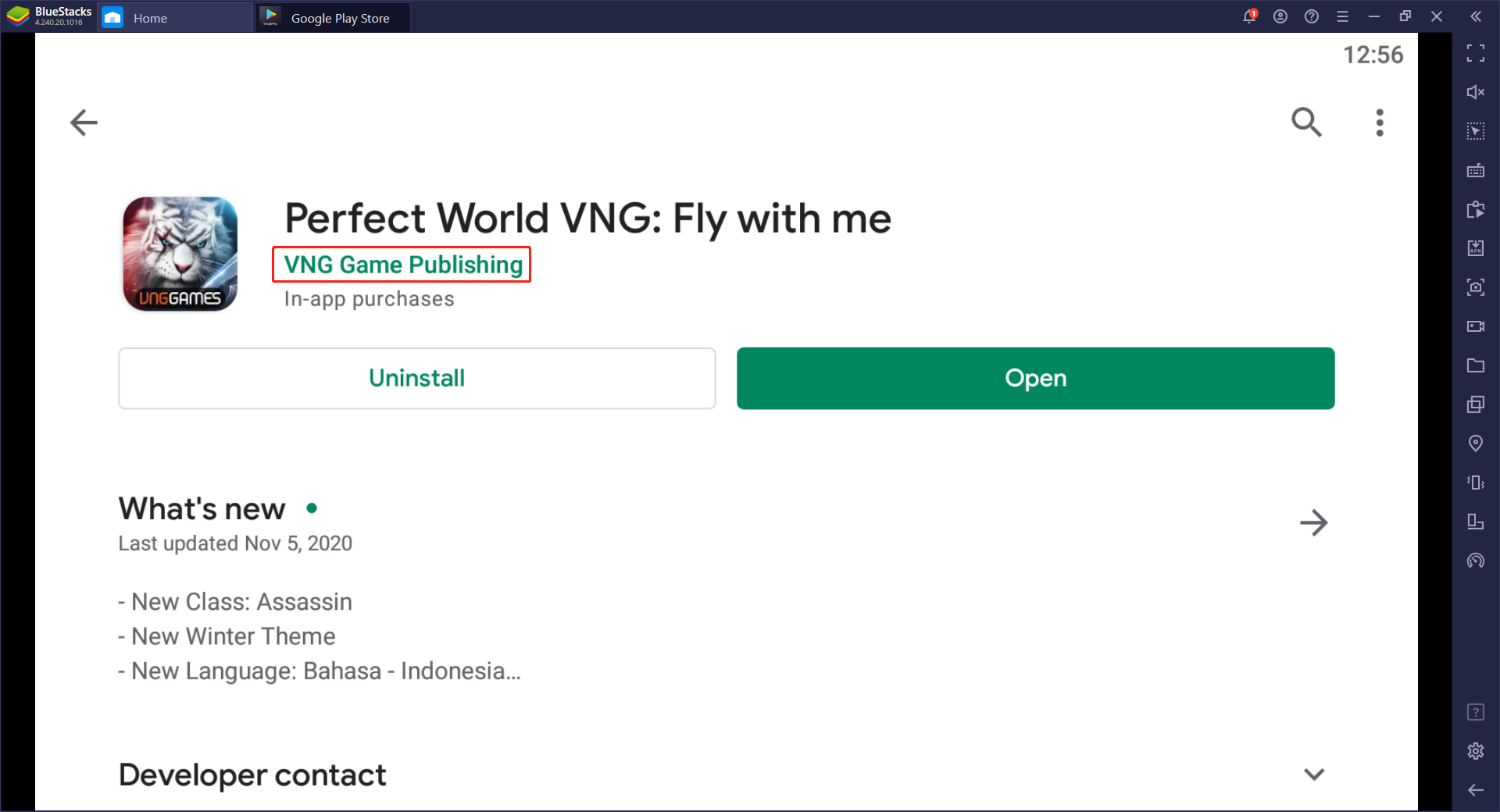The image size is (1500, 812).
Task: Click the 'In-app purchases' label
Action: point(369,299)
